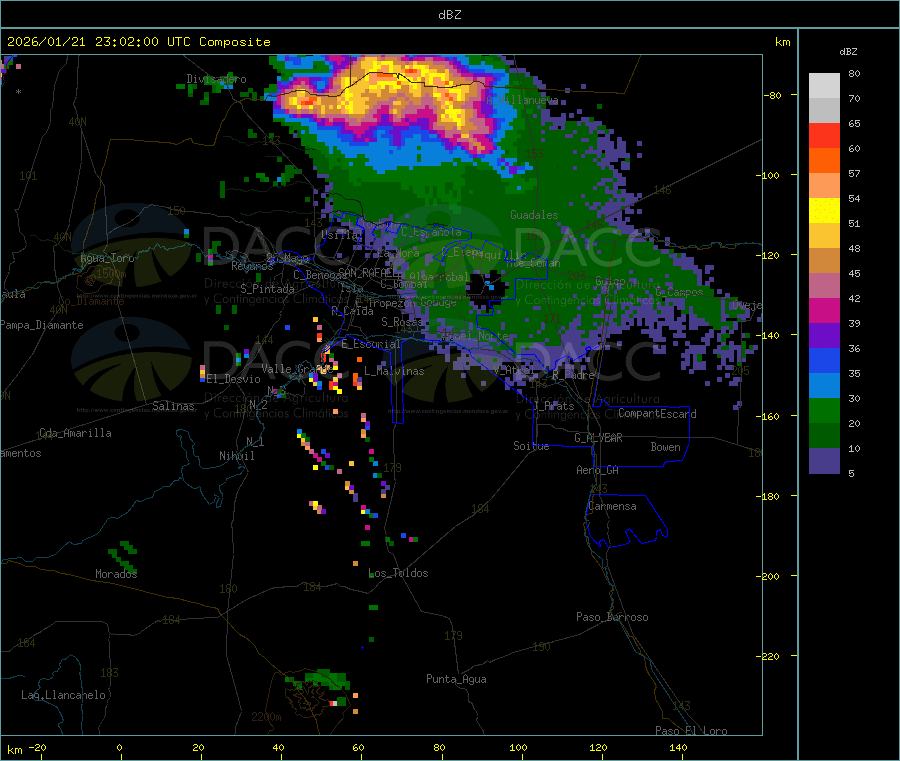Click the El_Desvio location label

point(234,379)
